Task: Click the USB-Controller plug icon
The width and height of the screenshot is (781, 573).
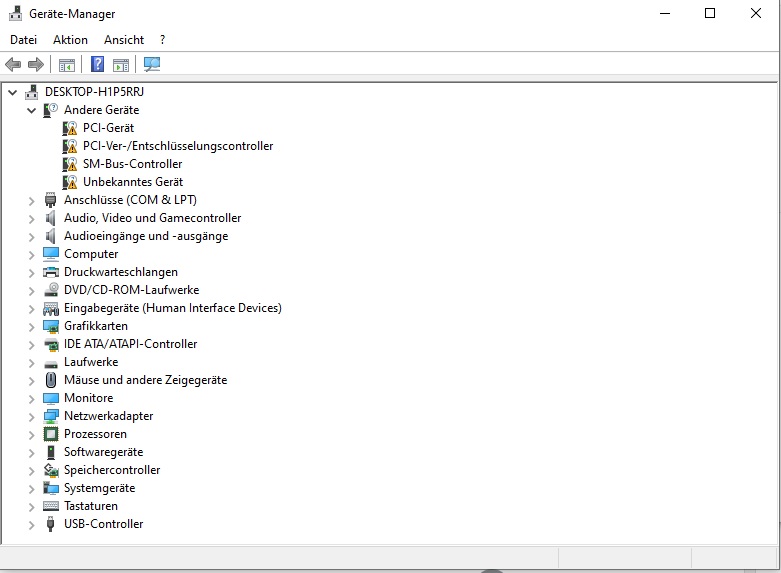Action: pos(51,524)
